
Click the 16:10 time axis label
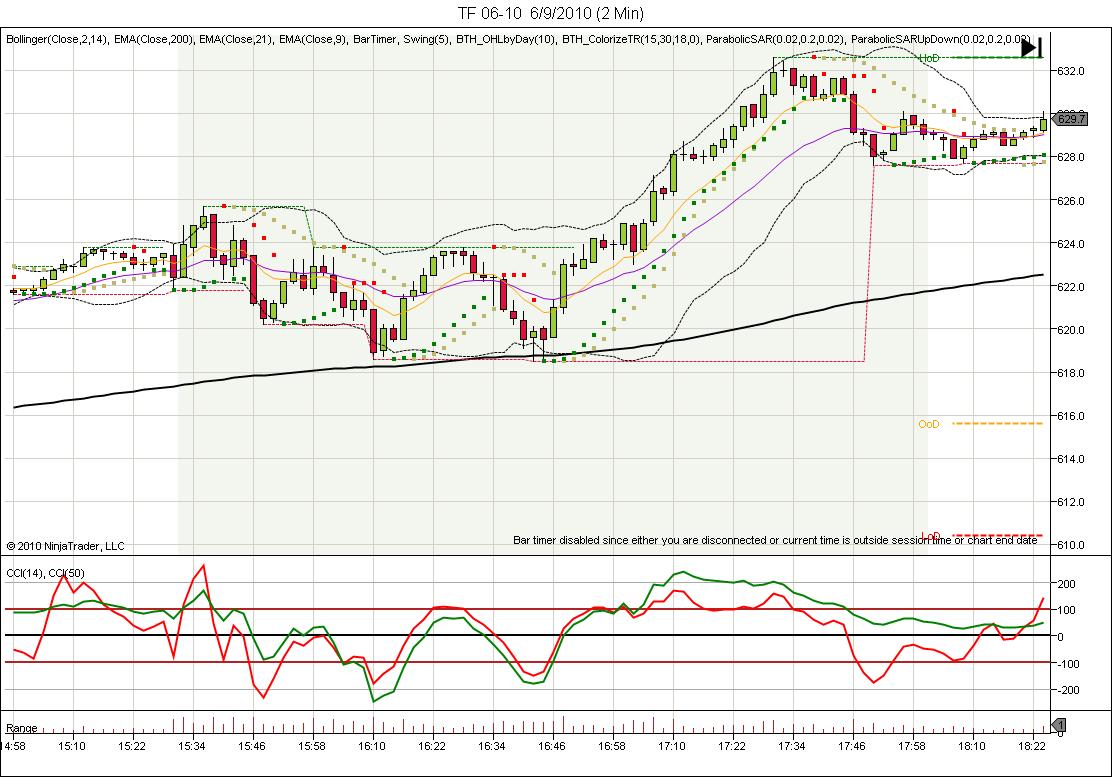pos(372,746)
